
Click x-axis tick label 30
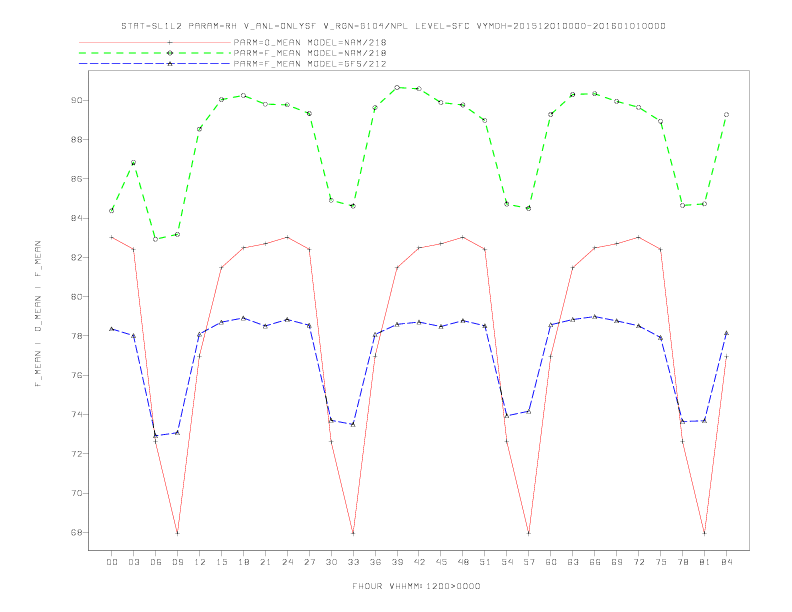(331, 562)
